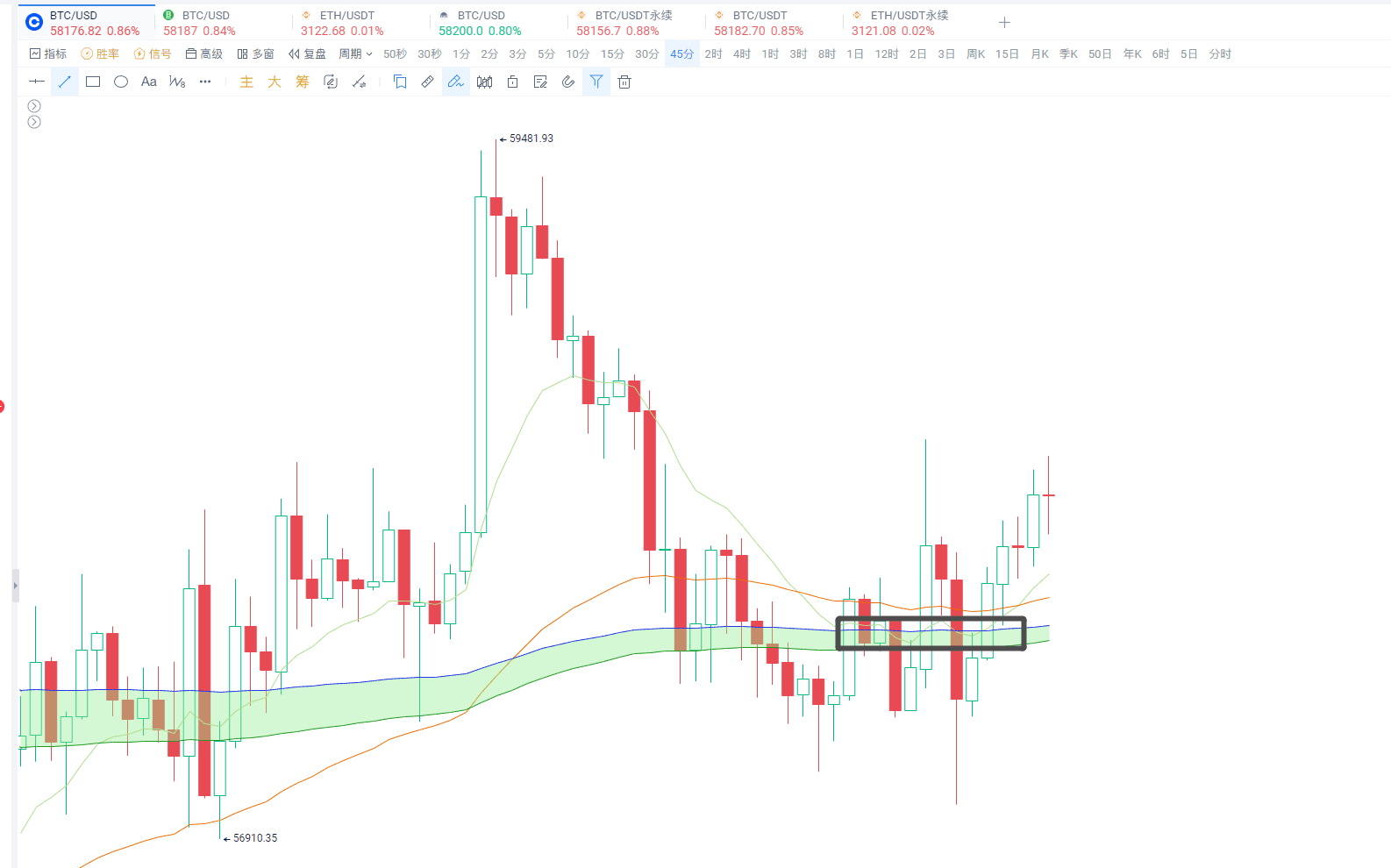Switch to the 50日 timeframe
The height and width of the screenshot is (868, 1391).
click(x=1100, y=53)
